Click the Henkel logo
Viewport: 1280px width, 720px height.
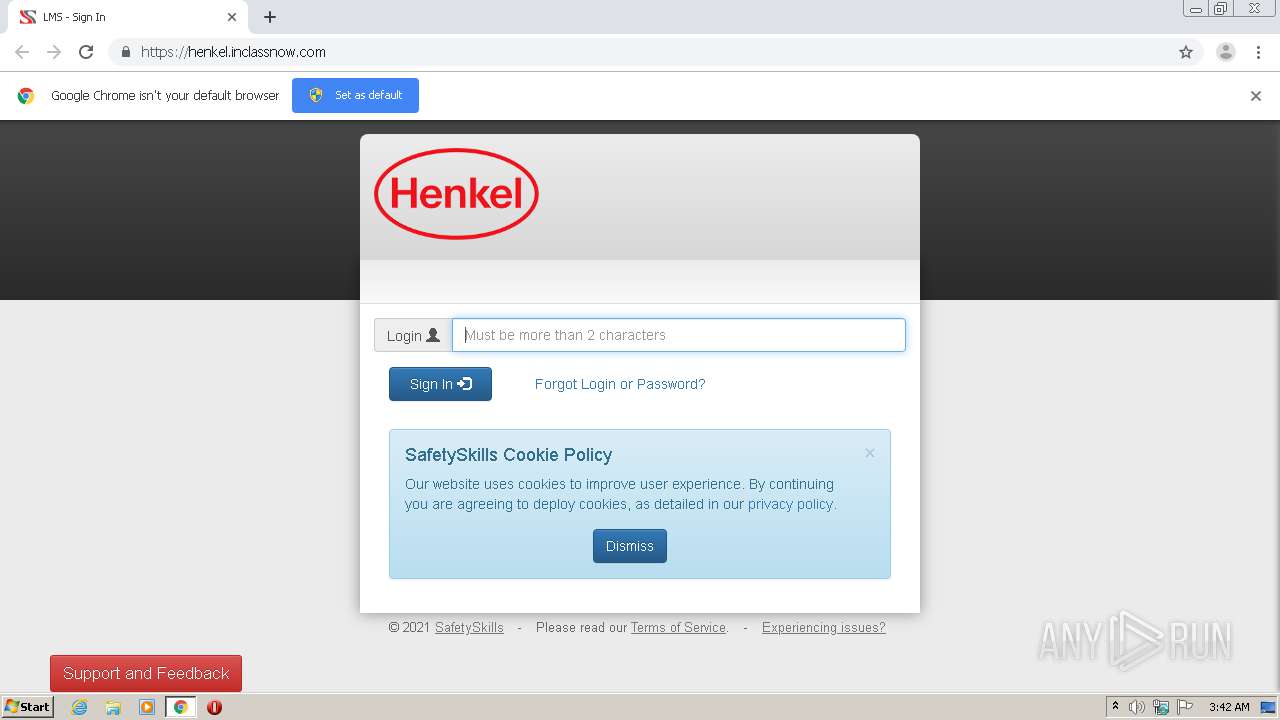click(456, 194)
